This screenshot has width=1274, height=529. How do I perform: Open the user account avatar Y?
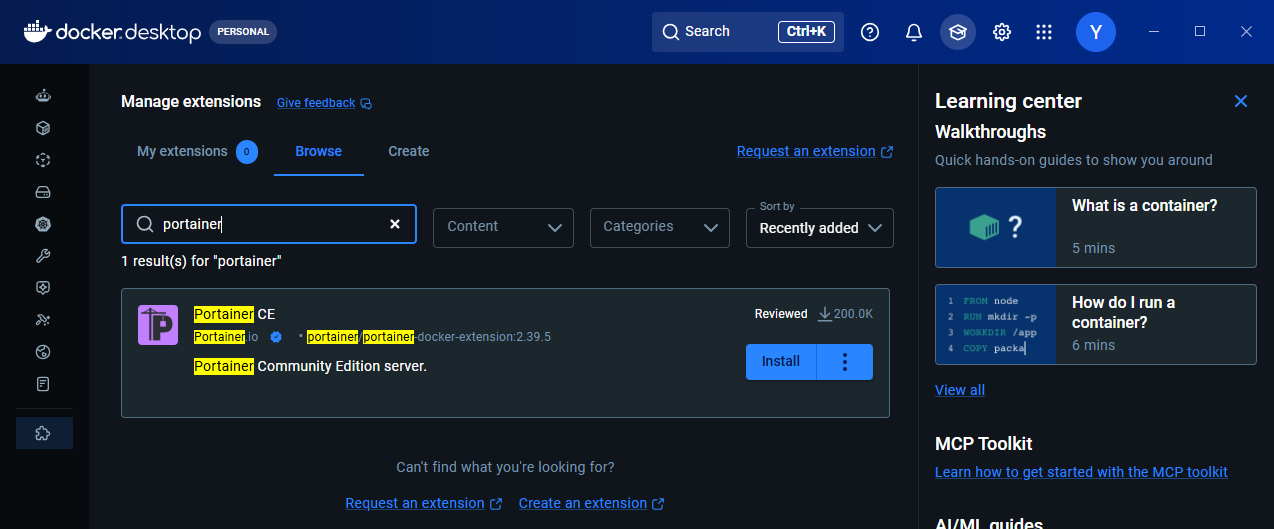(1096, 32)
